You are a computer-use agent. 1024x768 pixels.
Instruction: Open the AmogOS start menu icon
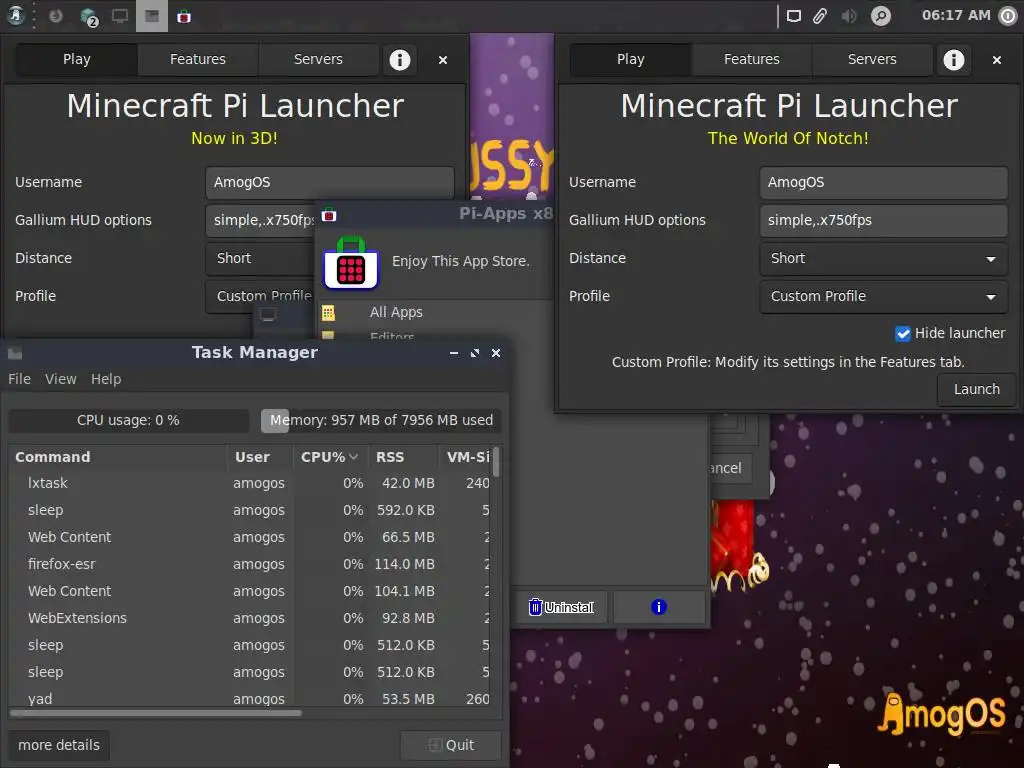pyautogui.click(x=16, y=16)
